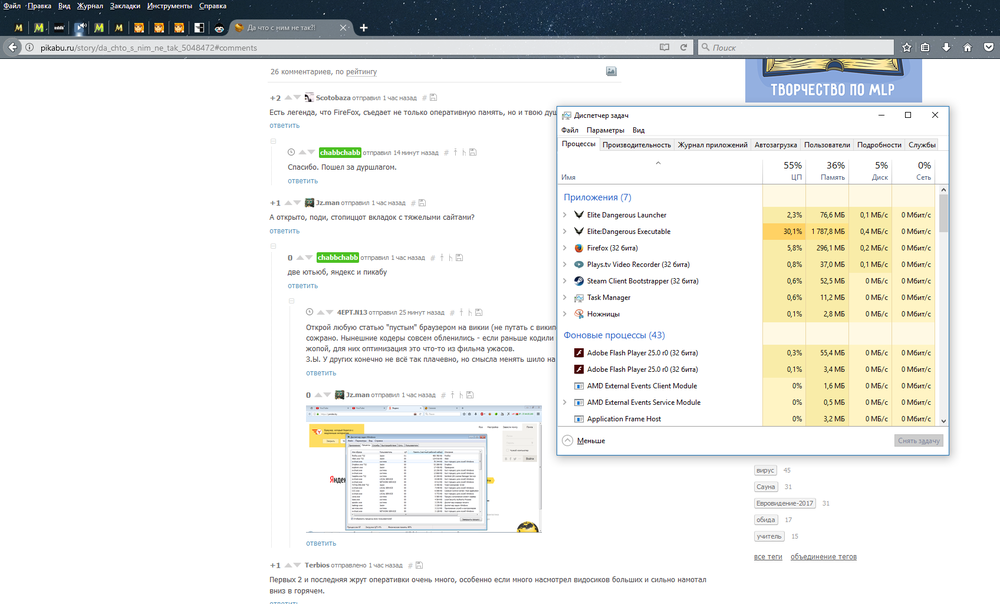
Task: Click the bookmark star icon in toolbar
Action: (905, 47)
